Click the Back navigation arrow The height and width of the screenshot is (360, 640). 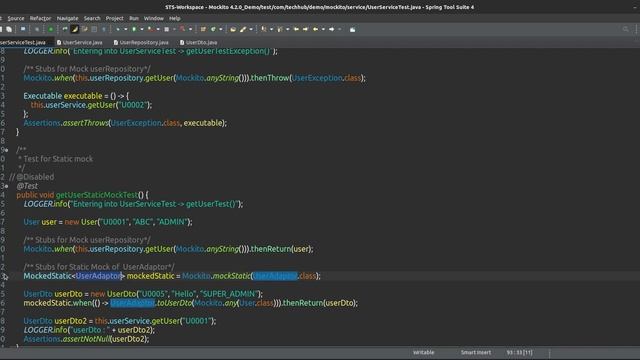pos(316,29)
